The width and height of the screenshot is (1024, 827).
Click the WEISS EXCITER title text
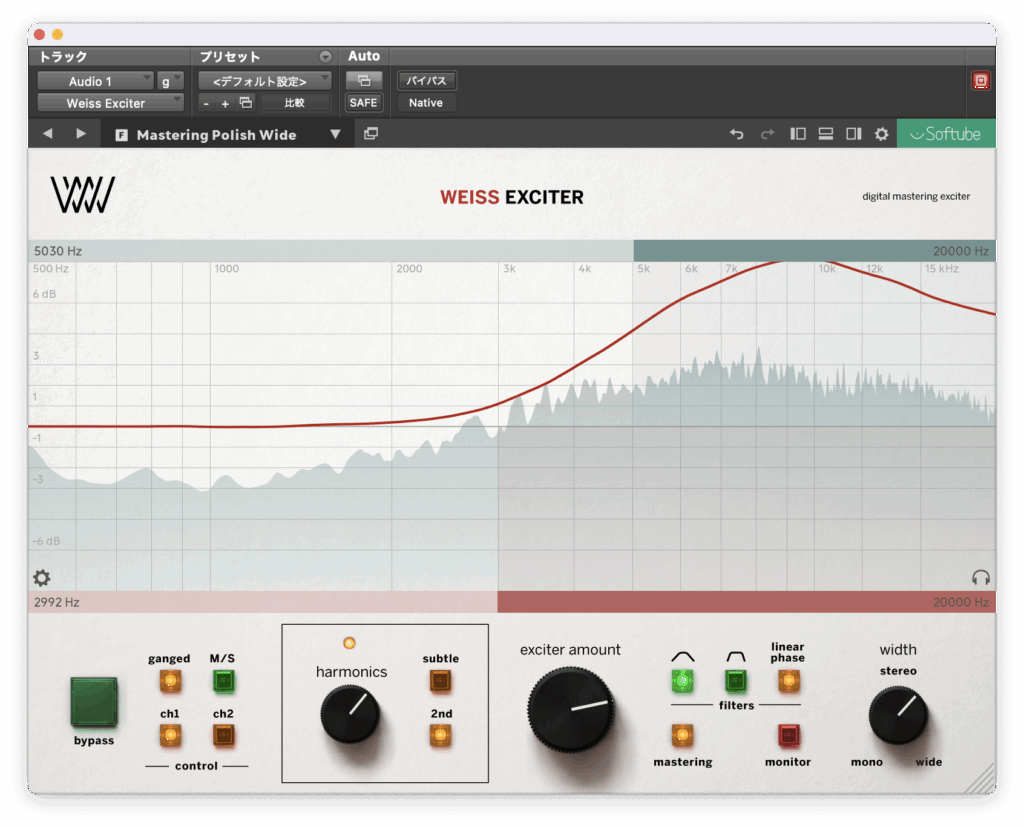click(x=511, y=197)
